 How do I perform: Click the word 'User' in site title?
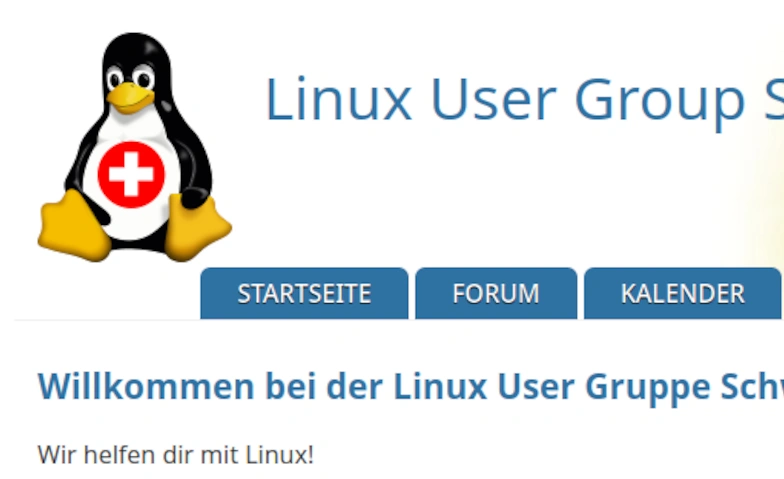point(494,99)
